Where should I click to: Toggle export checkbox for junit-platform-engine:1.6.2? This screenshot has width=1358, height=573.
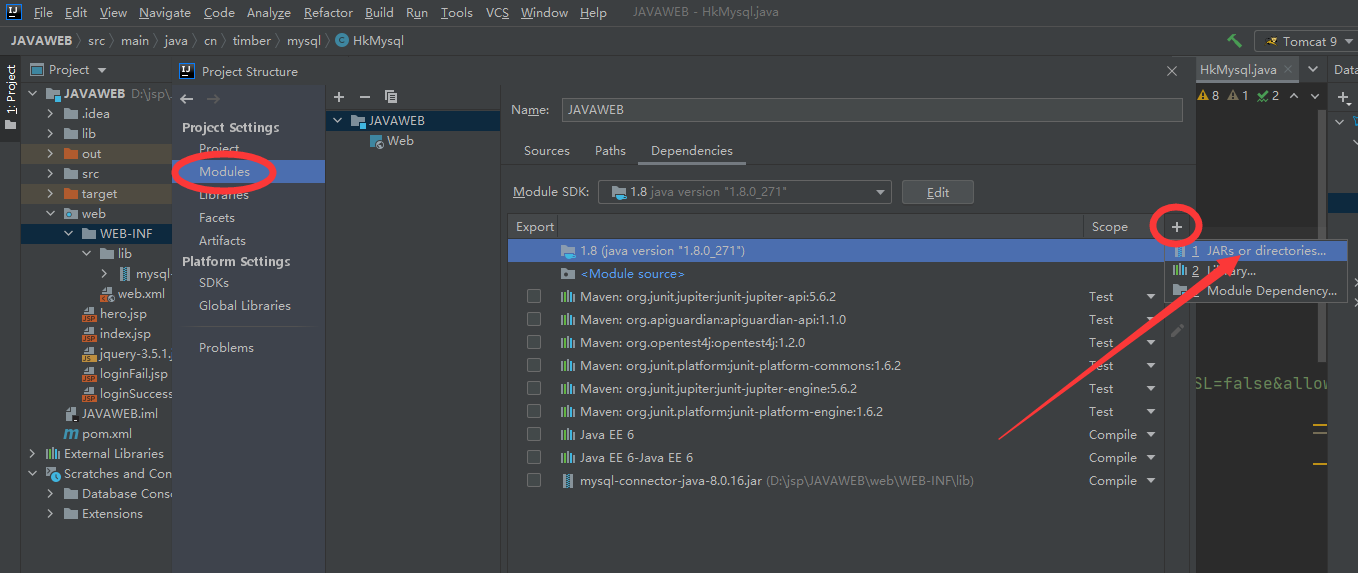(x=534, y=411)
